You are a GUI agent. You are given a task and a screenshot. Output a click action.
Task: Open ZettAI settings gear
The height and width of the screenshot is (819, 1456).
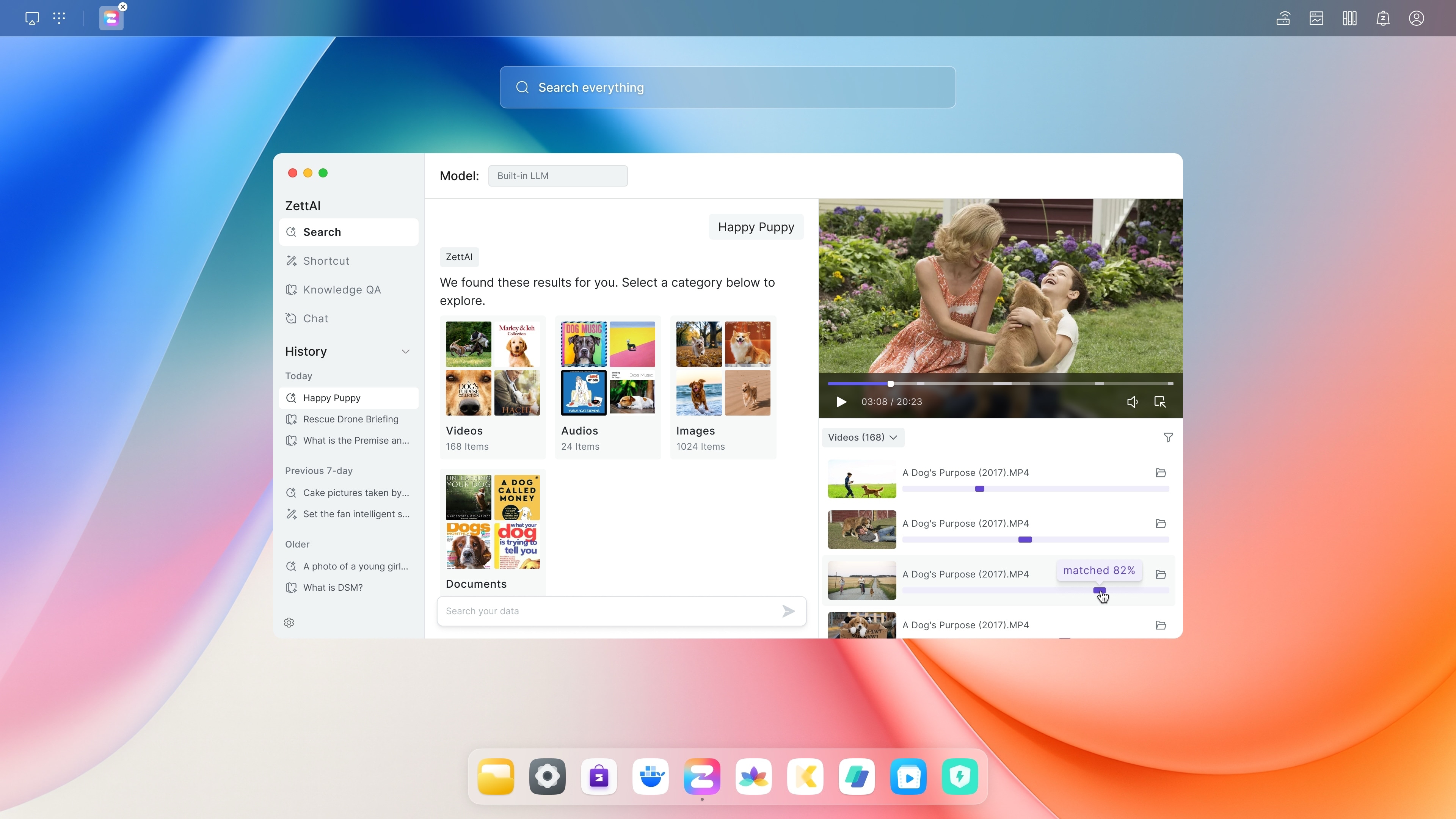289,622
